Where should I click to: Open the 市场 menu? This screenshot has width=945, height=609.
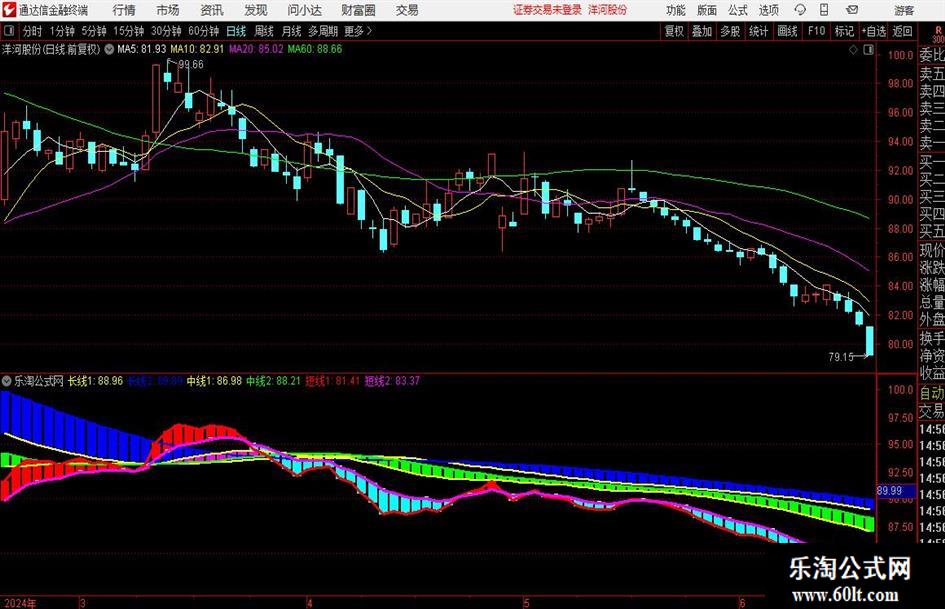168,10
